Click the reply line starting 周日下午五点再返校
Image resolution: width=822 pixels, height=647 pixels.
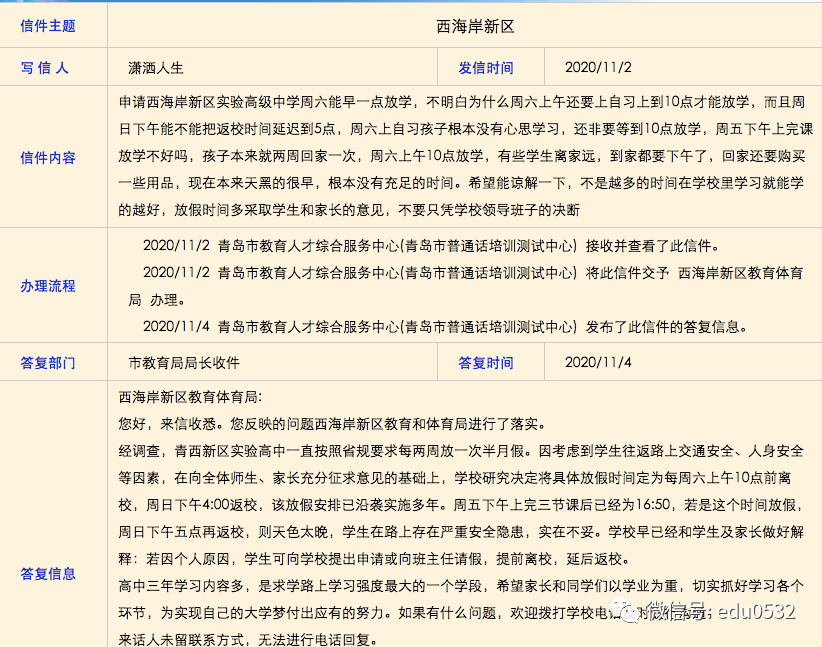[x=461, y=532]
